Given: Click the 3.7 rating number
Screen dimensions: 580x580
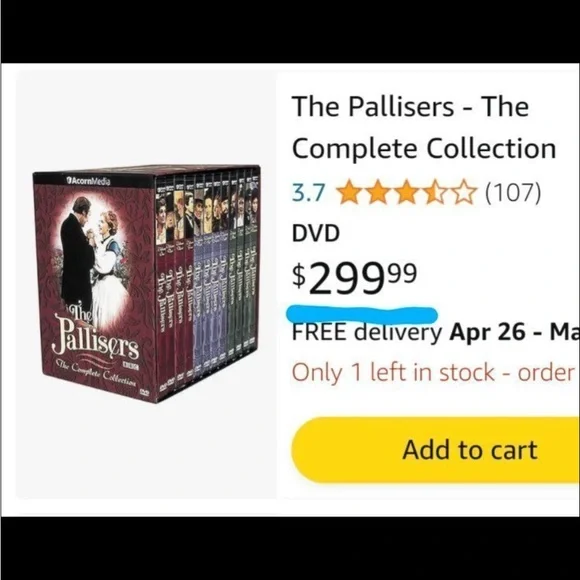Looking at the screenshot, I should 308,193.
